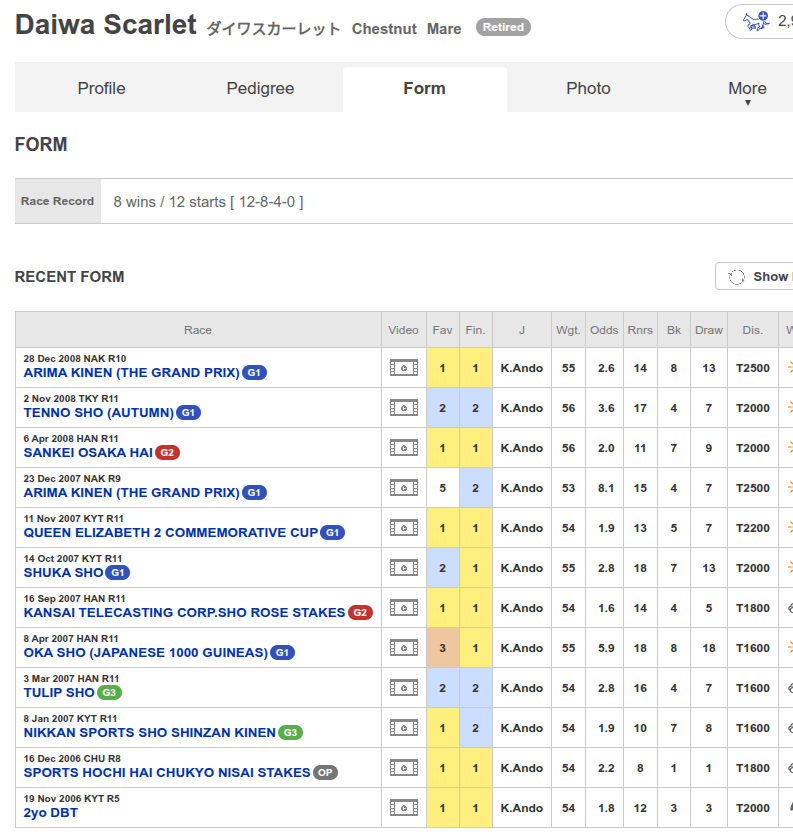Play video for Rose Stakes race
The width and height of the screenshot is (793, 837).
[x=403, y=608]
